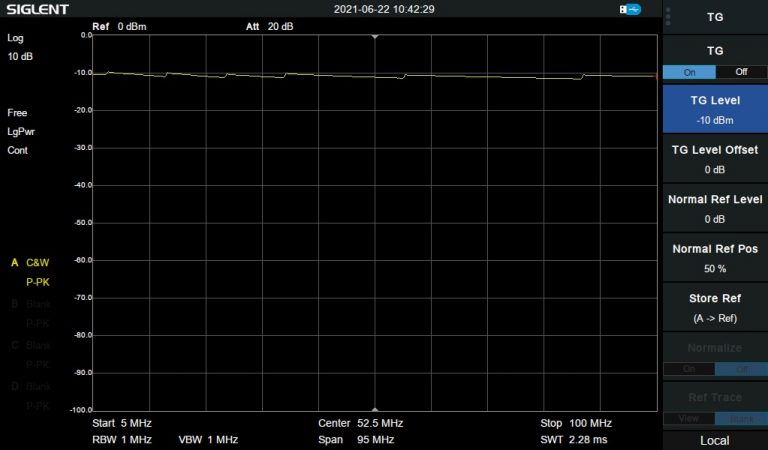Turn tracking generator Off

pos(741,72)
